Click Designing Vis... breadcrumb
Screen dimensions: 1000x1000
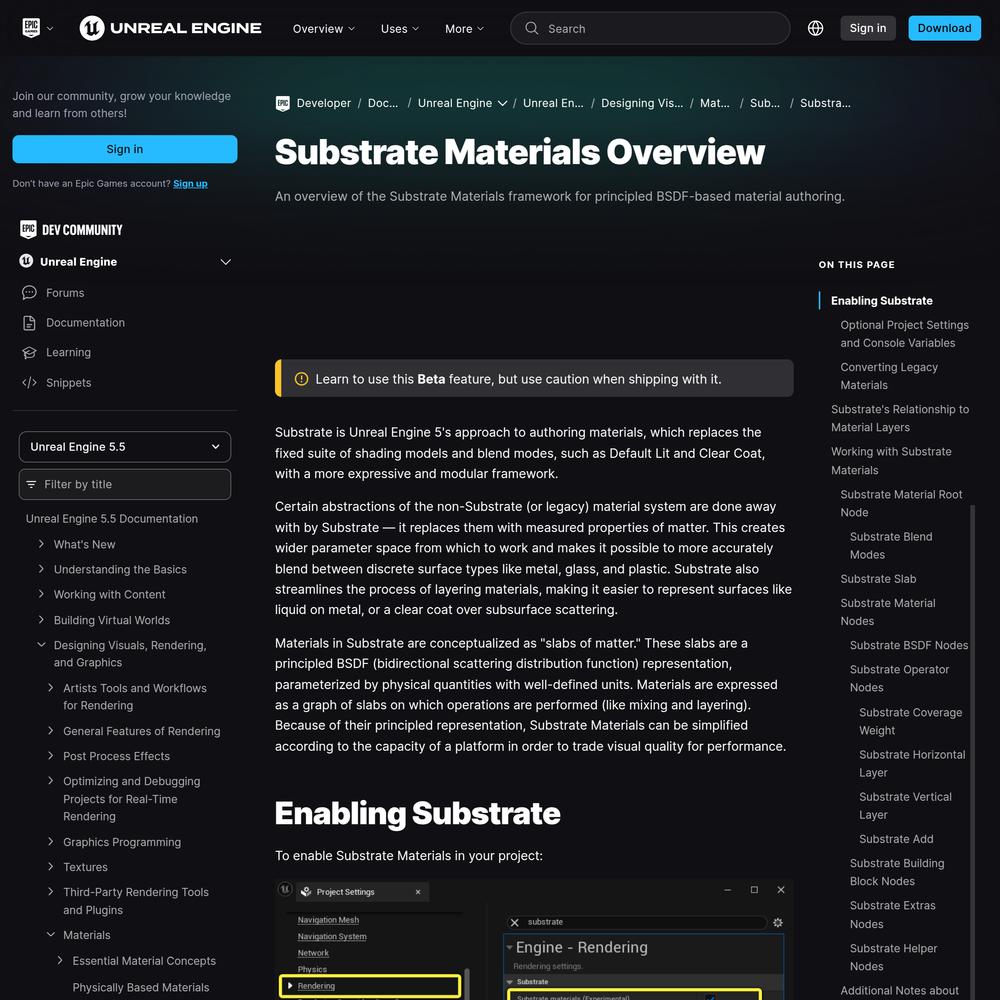click(642, 103)
